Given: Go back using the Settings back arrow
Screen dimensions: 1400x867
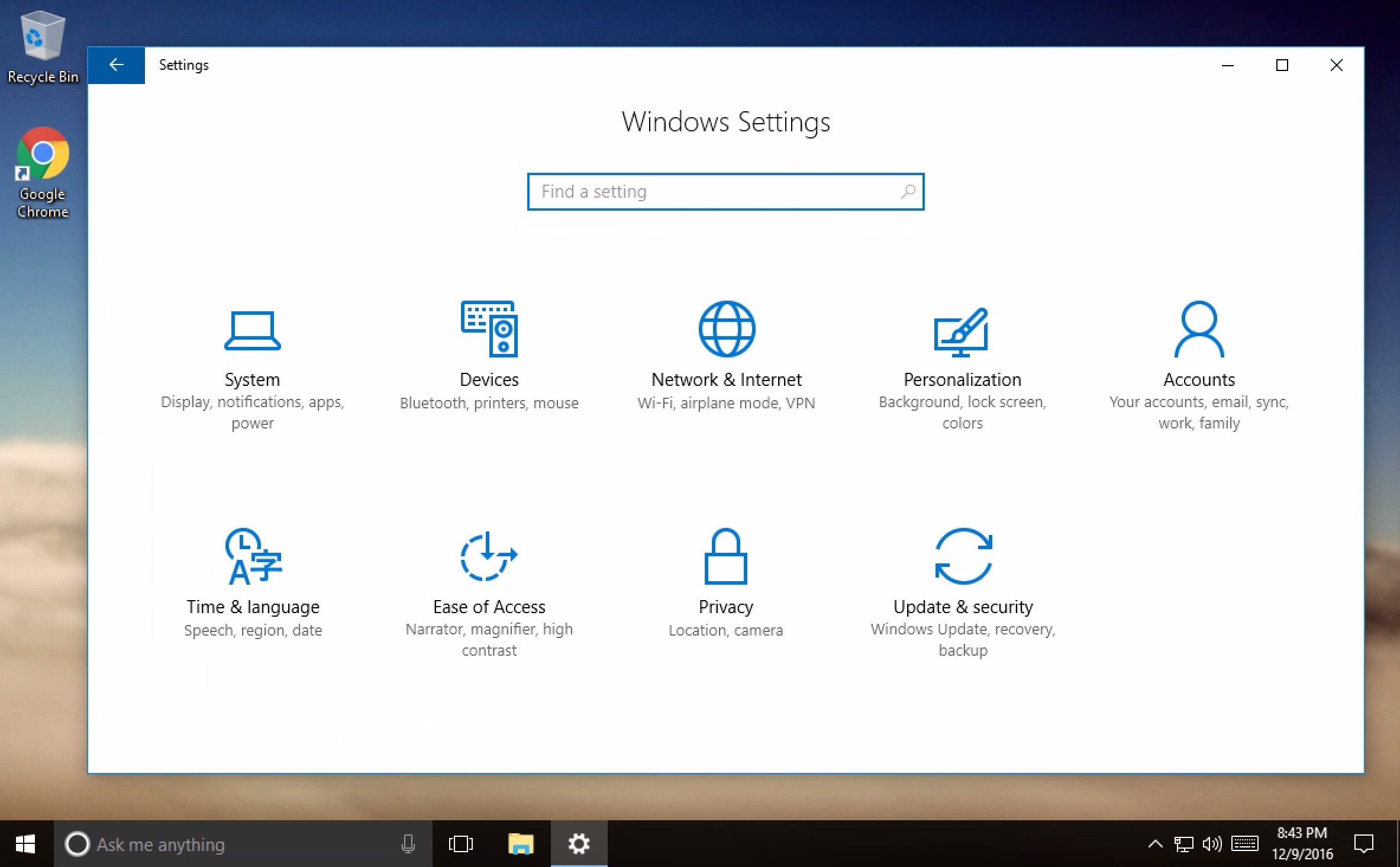Looking at the screenshot, I should [x=117, y=65].
